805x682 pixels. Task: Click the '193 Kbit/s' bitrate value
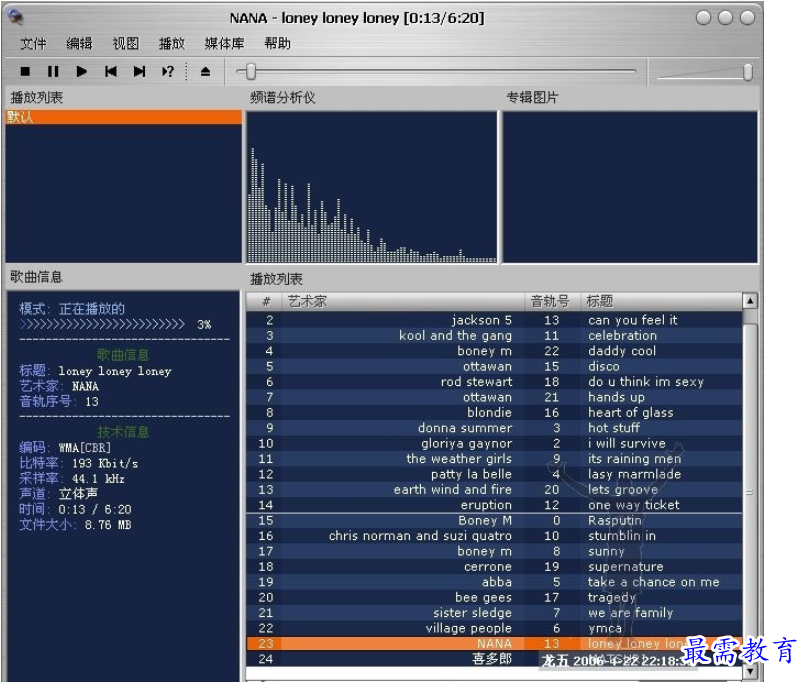click(x=105, y=463)
